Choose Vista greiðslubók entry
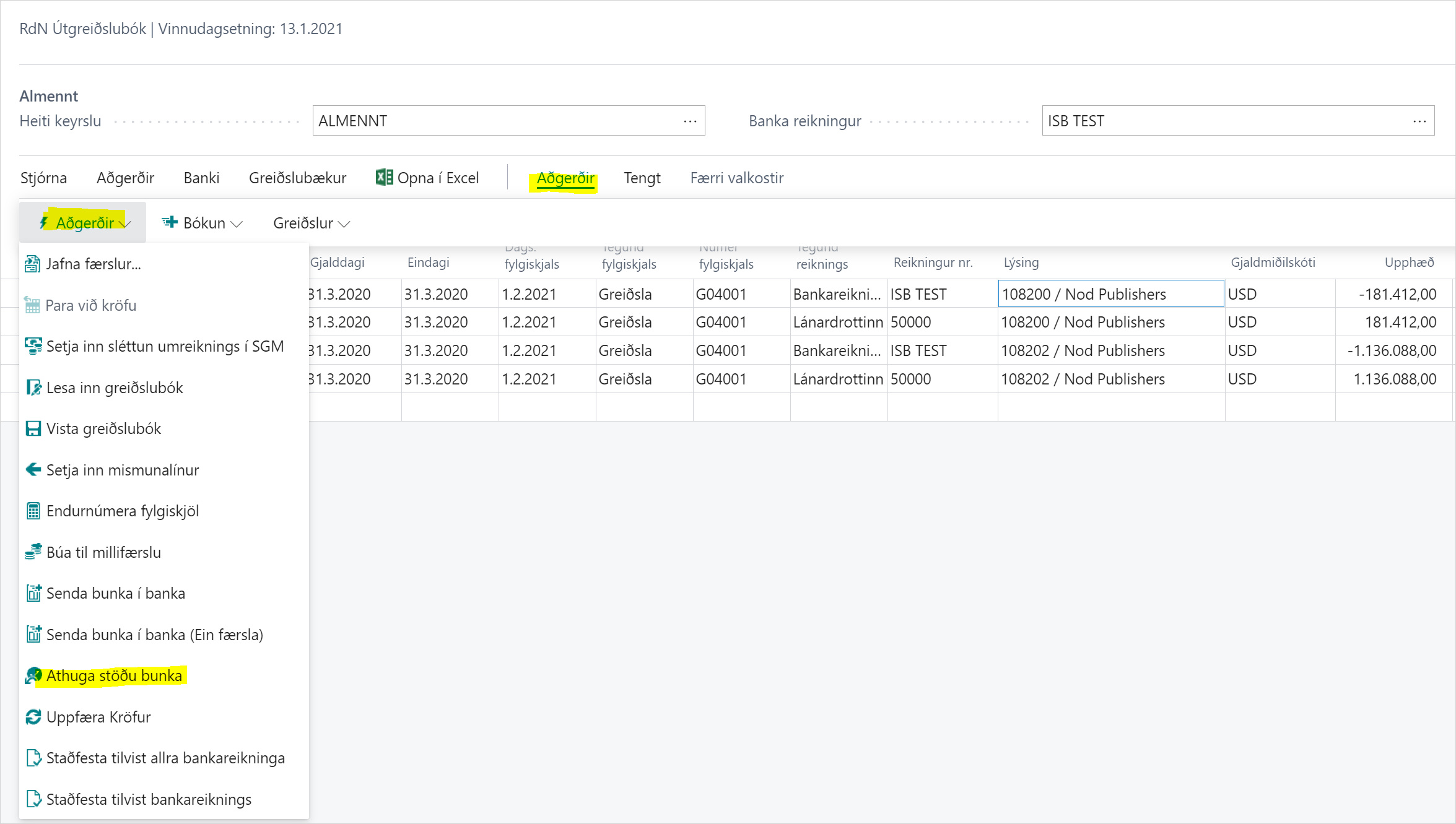 pos(164,428)
